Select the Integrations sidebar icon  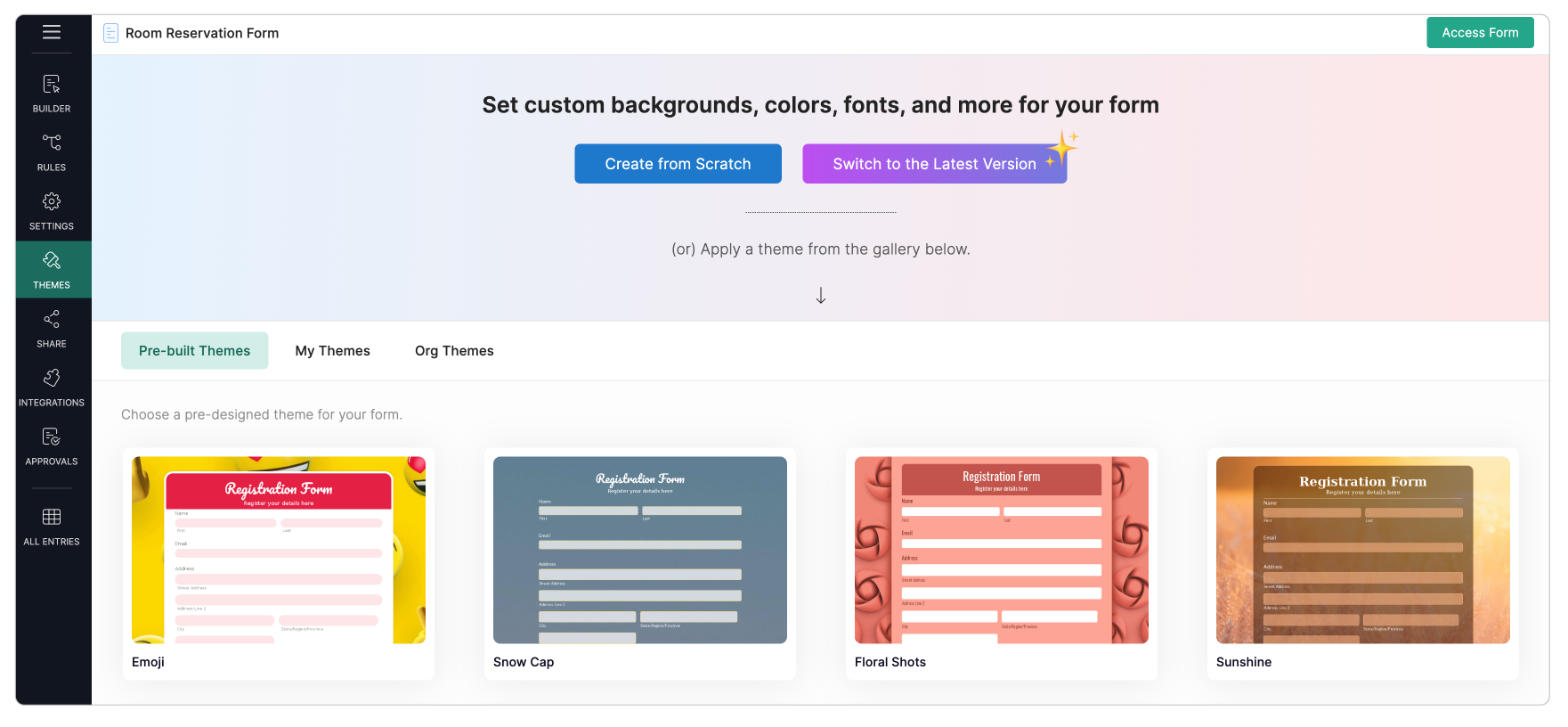pos(51,385)
